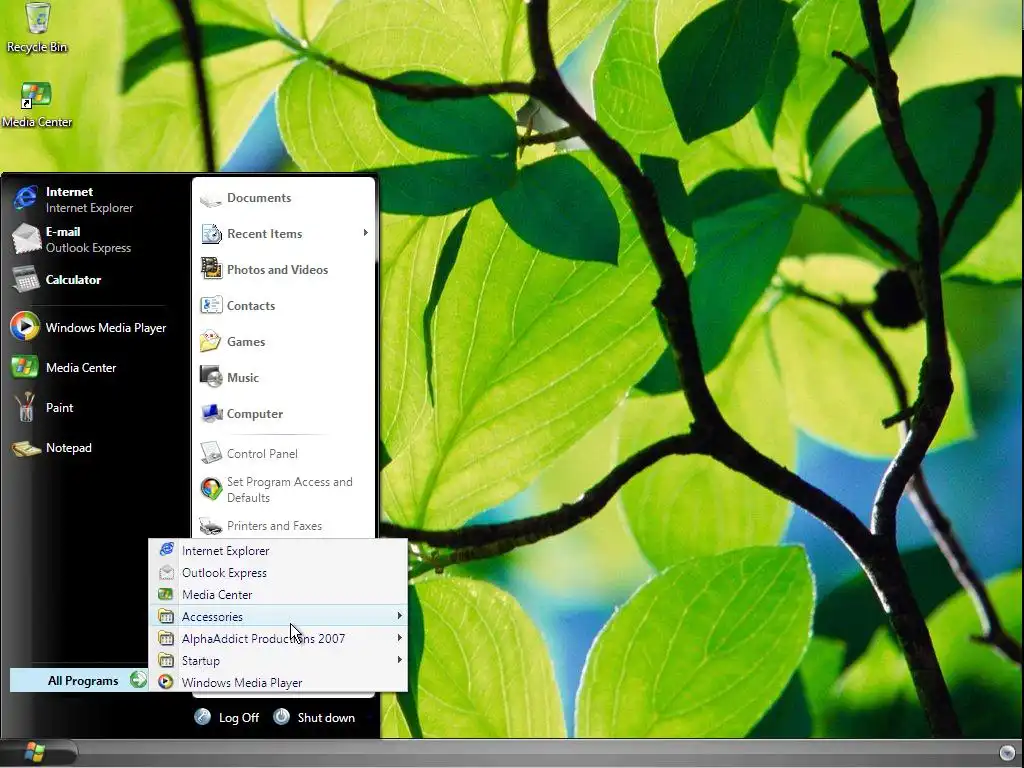Select the Accessories menu entry

click(x=278, y=616)
